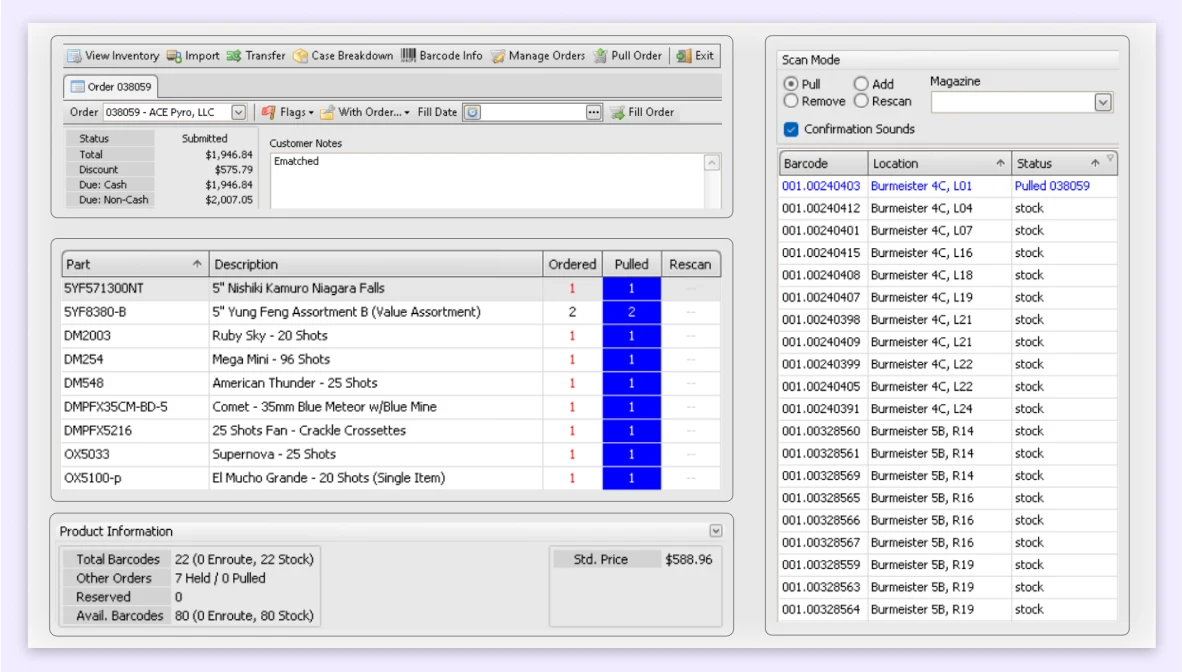
Task: Open the Flags dropdown menu
Action: [x=287, y=112]
